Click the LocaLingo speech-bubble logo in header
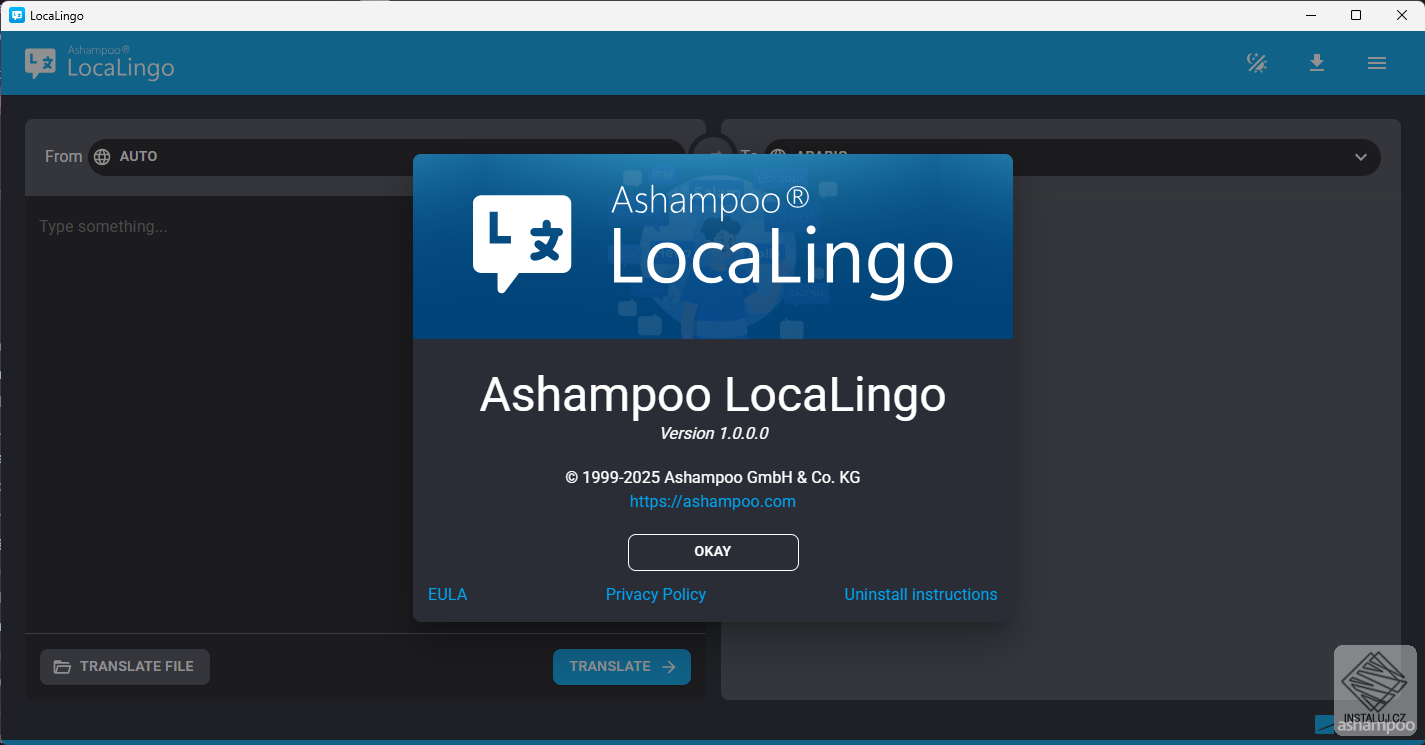1425x745 pixels. tap(38, 62)
